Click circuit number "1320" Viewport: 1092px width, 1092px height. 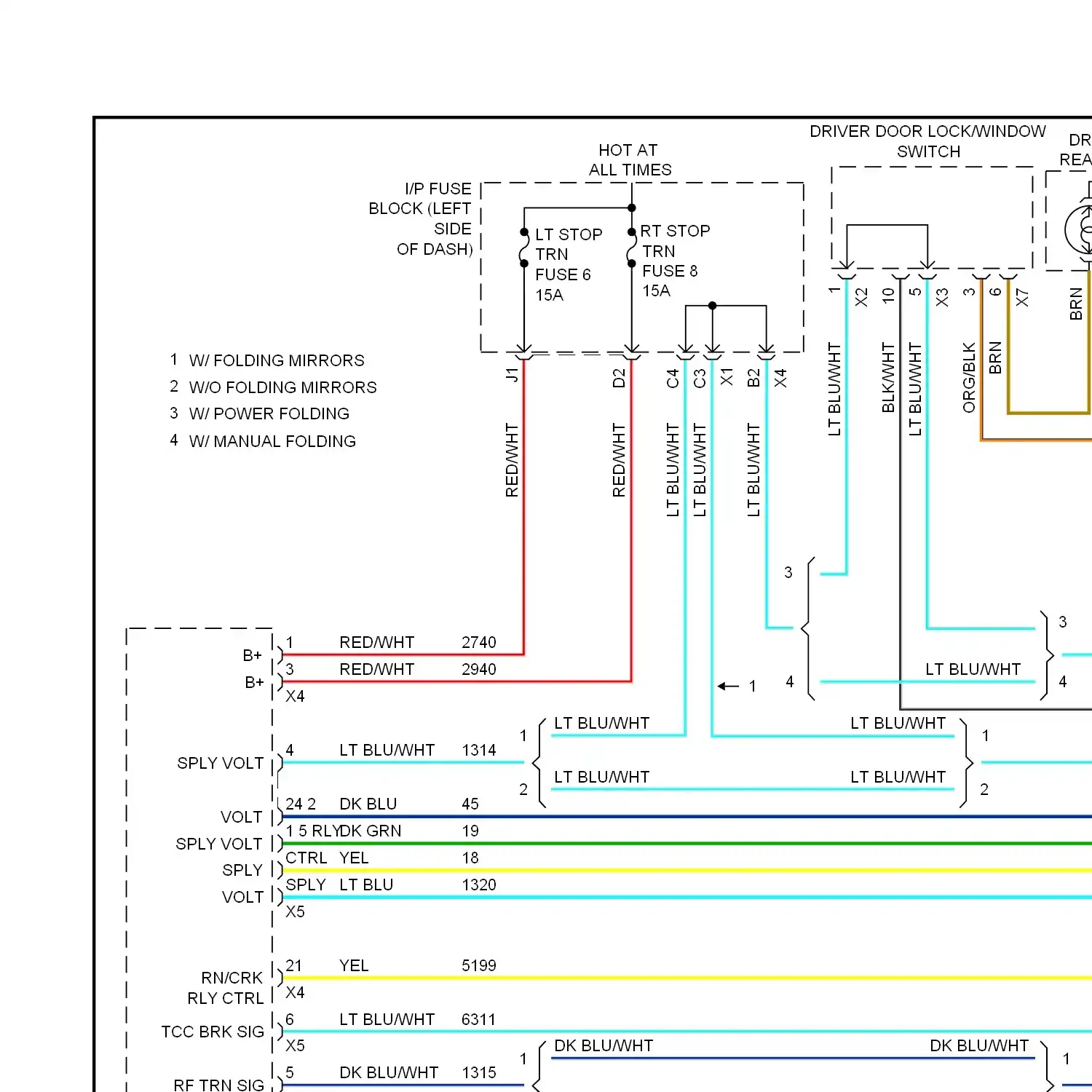[479, 885]
